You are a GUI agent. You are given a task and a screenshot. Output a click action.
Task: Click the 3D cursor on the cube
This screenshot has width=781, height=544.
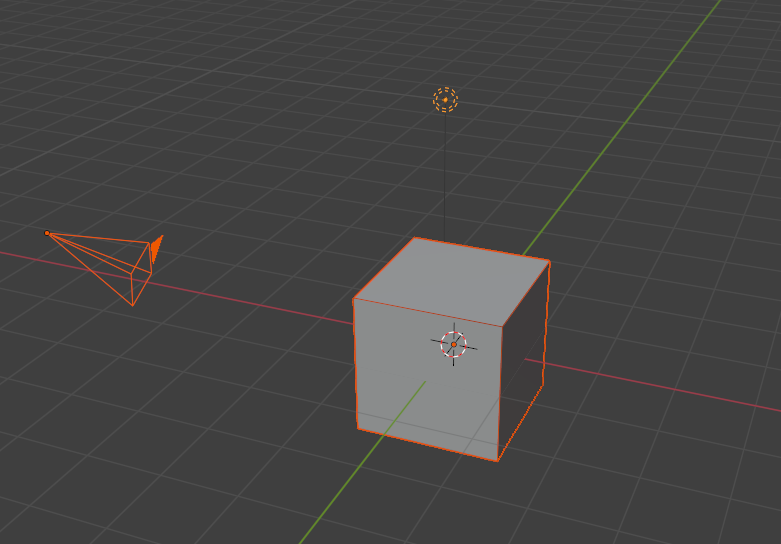click(454, 344)
